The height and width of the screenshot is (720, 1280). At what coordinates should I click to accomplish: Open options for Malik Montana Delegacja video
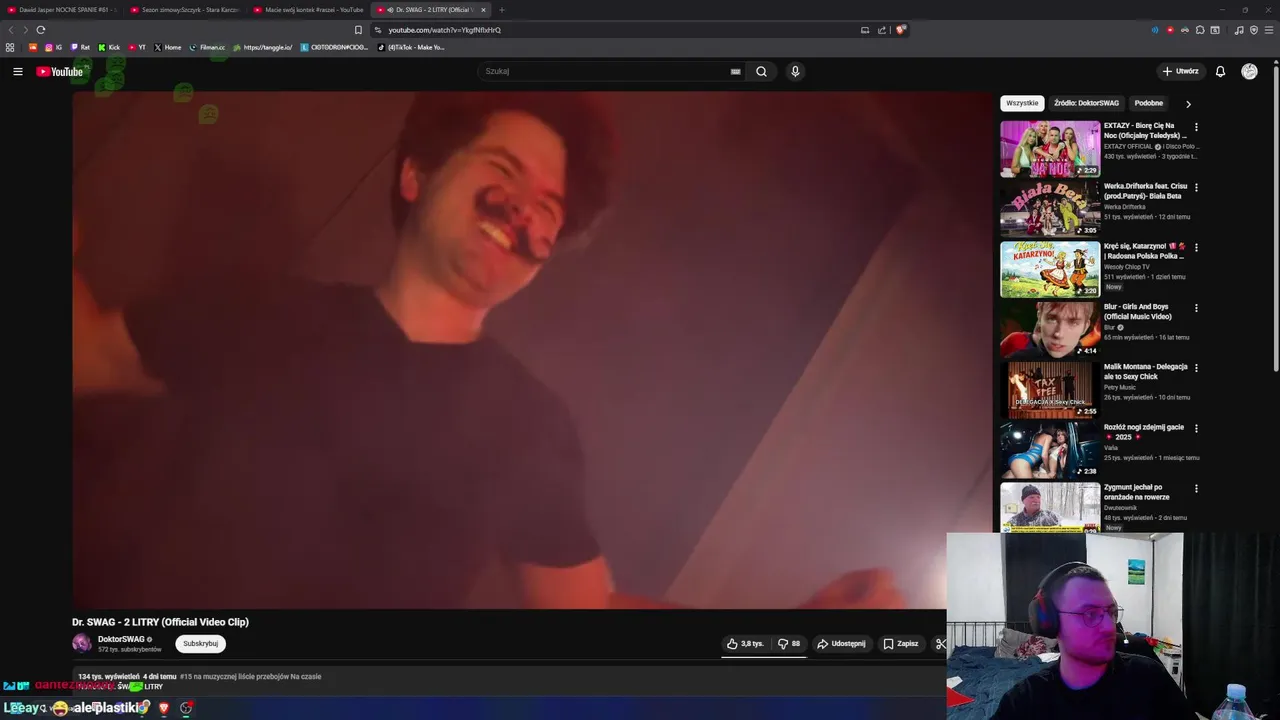click(x=1196, y=368)
